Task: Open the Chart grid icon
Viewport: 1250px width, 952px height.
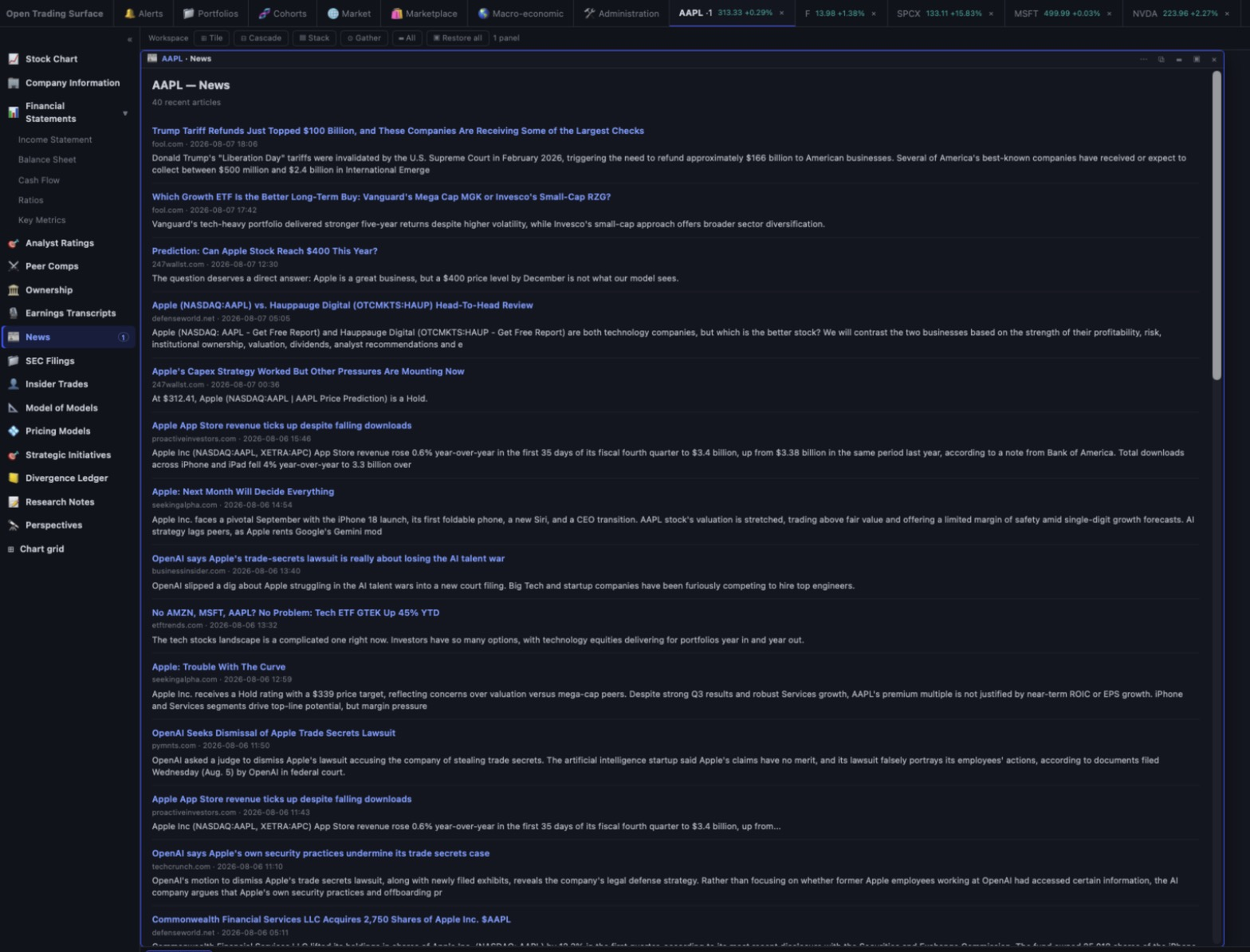Action: (10, 549)
